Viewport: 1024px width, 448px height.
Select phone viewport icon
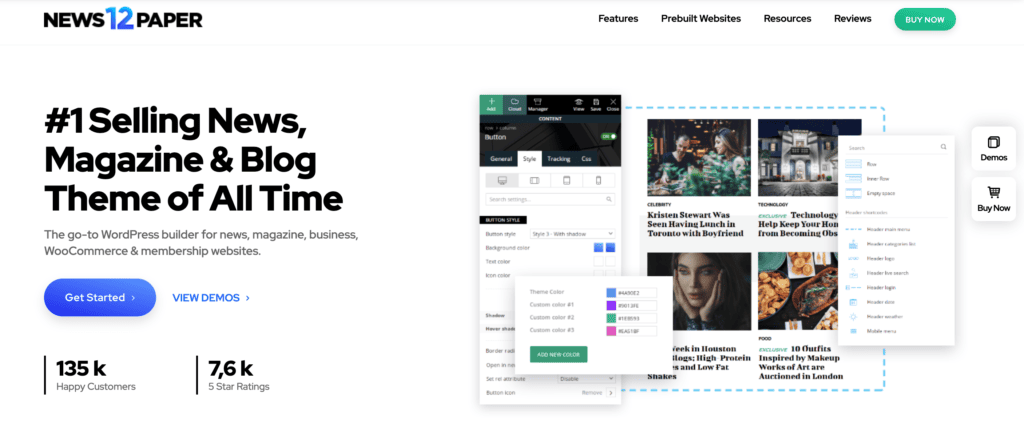pos(598,180)
